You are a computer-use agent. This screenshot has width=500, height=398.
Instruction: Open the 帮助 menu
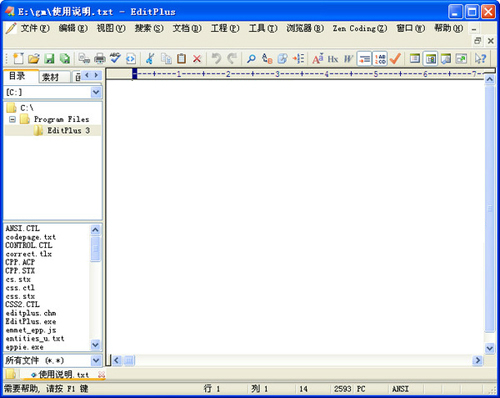[449, 28]
